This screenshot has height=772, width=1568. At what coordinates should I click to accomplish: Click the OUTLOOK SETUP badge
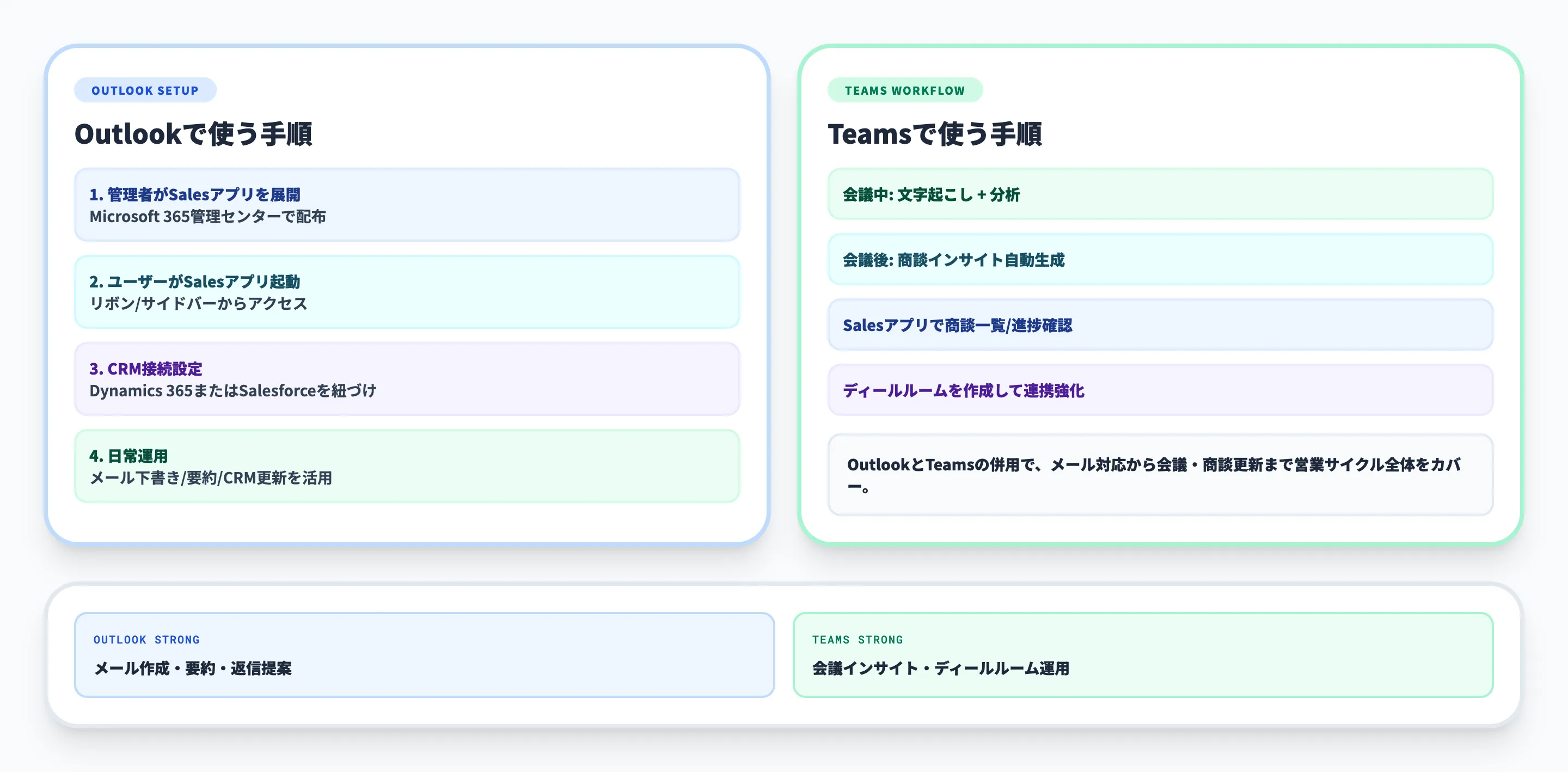(145, 90)
